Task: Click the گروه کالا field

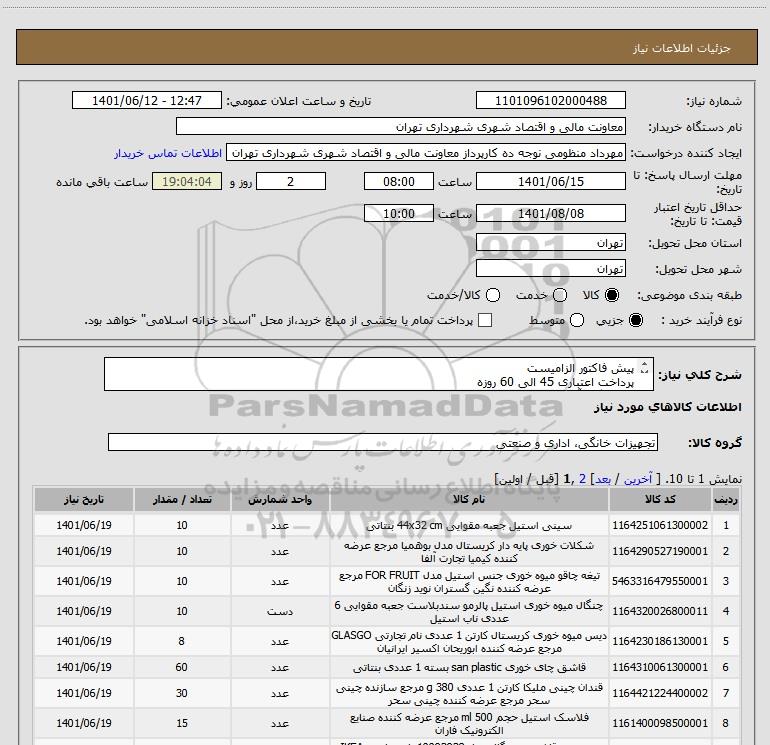Action: 383,442
